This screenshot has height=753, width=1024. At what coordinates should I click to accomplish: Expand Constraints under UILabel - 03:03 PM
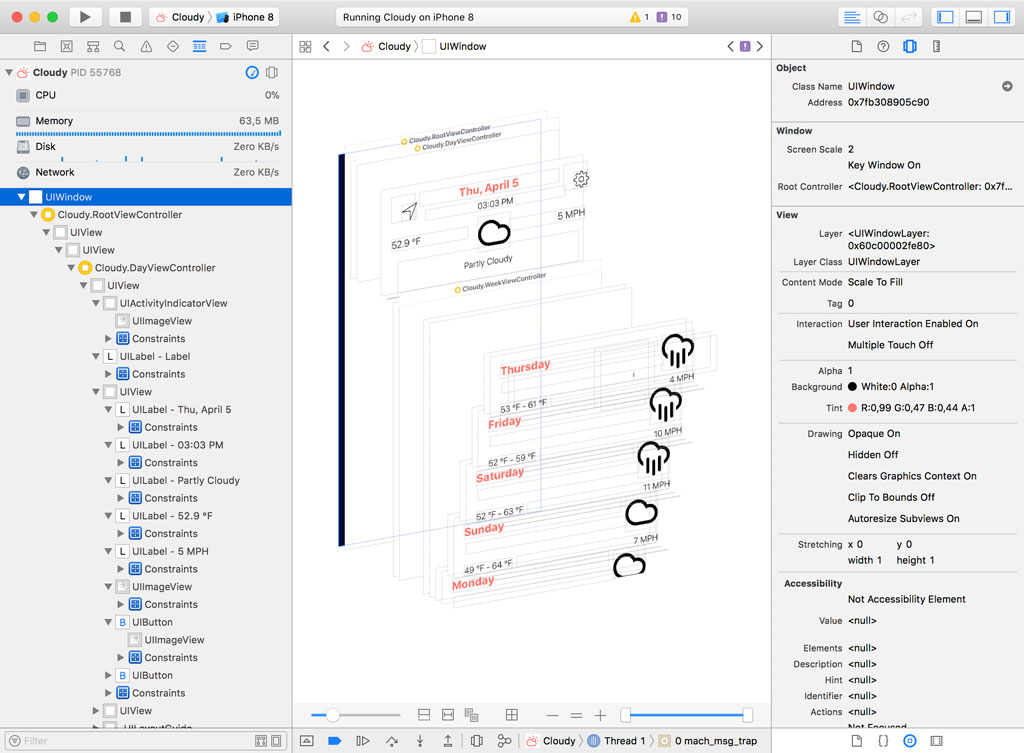(122, 463)
